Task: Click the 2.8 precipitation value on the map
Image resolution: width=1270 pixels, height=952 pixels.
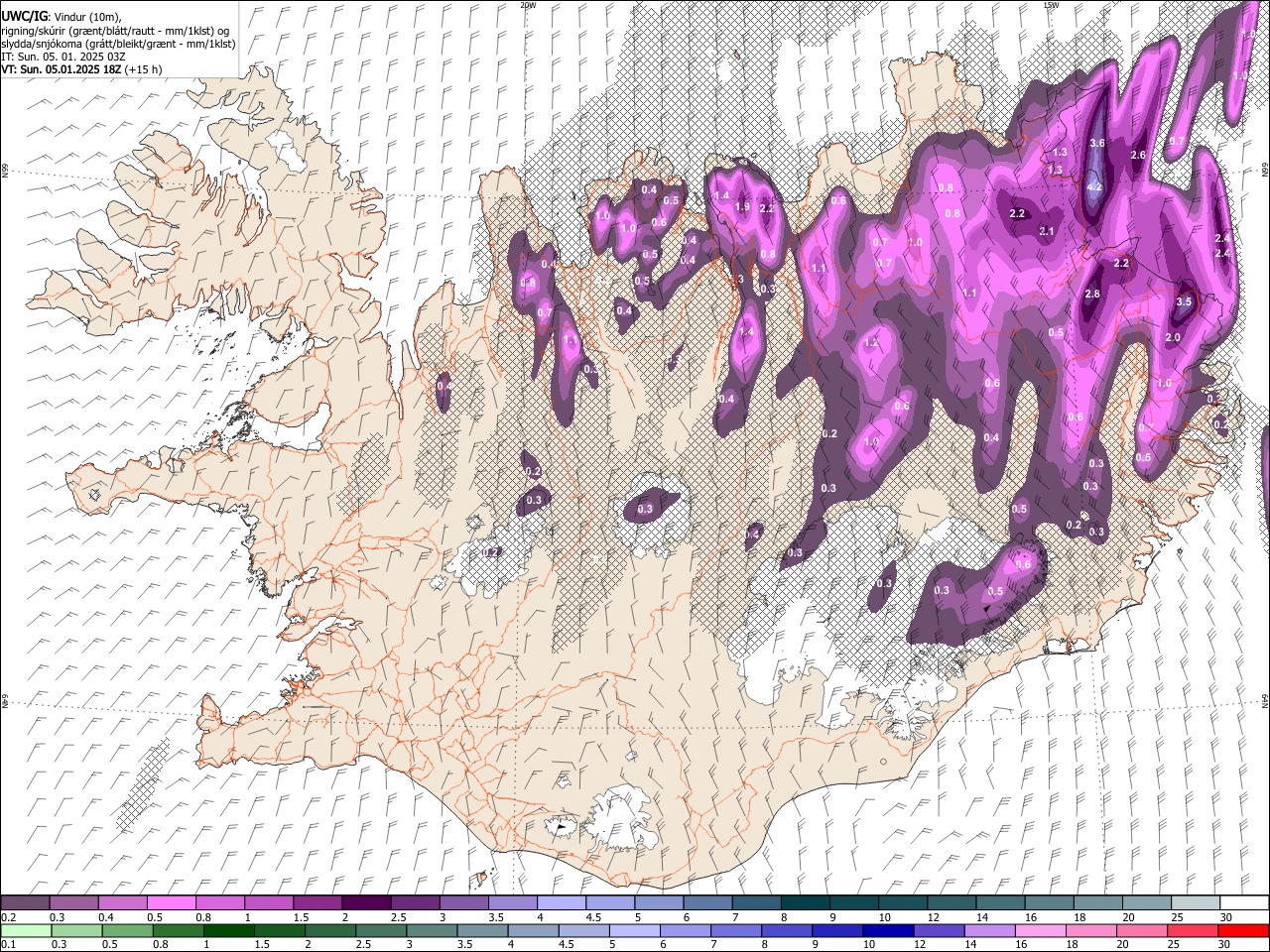Action: tap(1092, 295)
